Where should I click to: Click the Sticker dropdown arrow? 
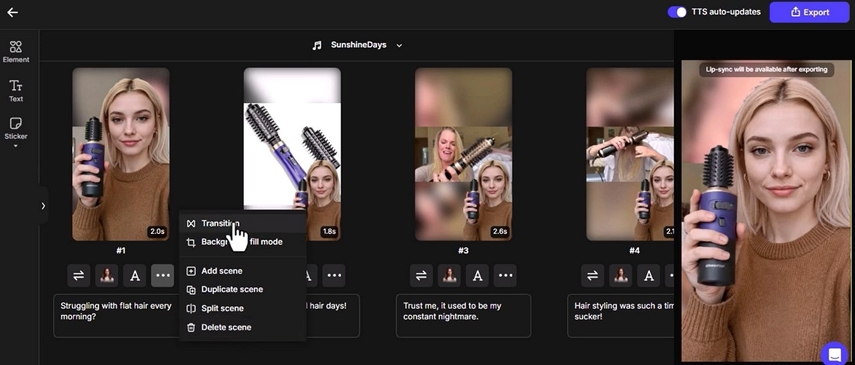16,146
